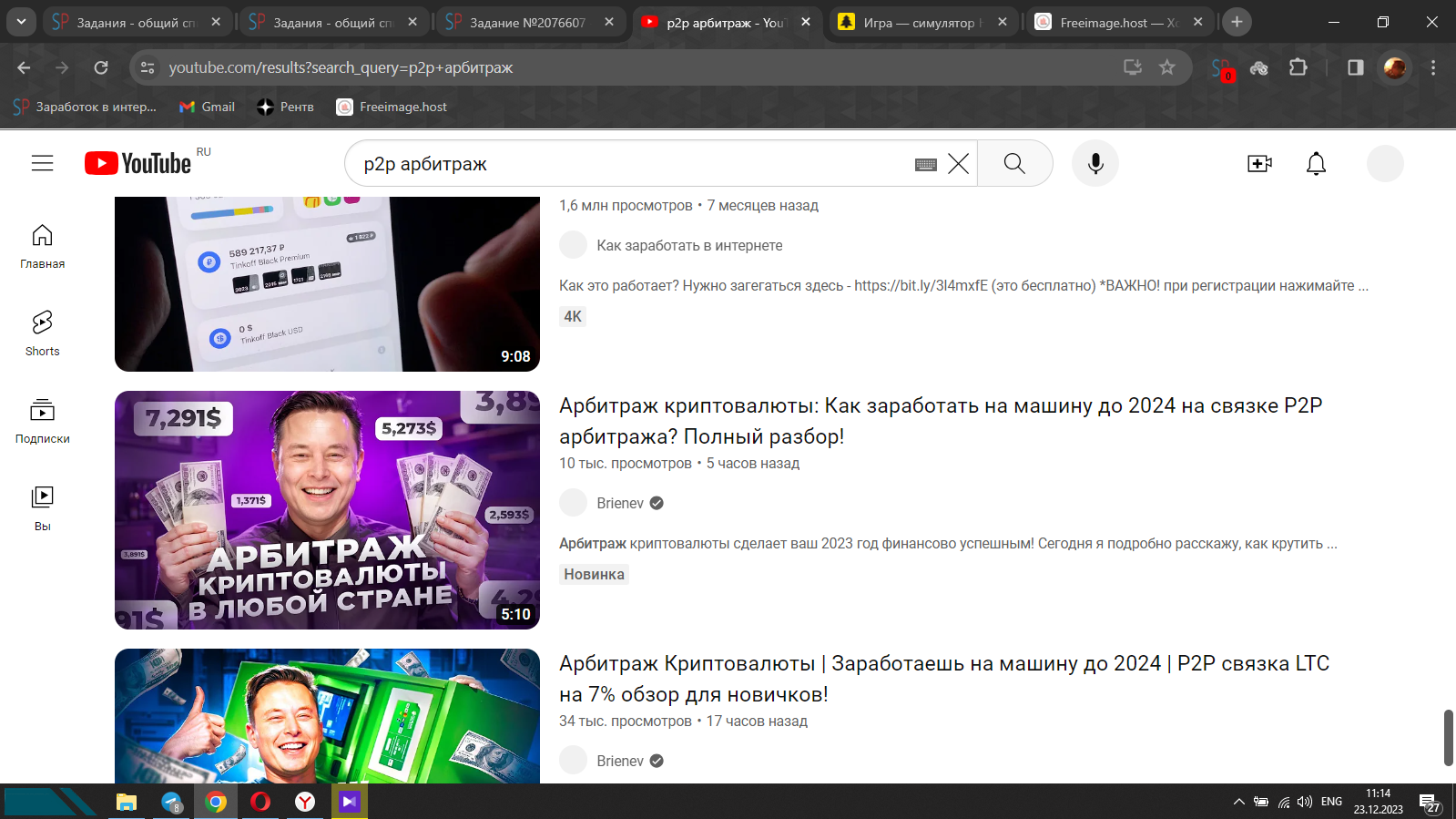The width and height of the screenshot is (1456, 819).
Task: Open the tab search dropdown arrow
Action: (20, 22)
